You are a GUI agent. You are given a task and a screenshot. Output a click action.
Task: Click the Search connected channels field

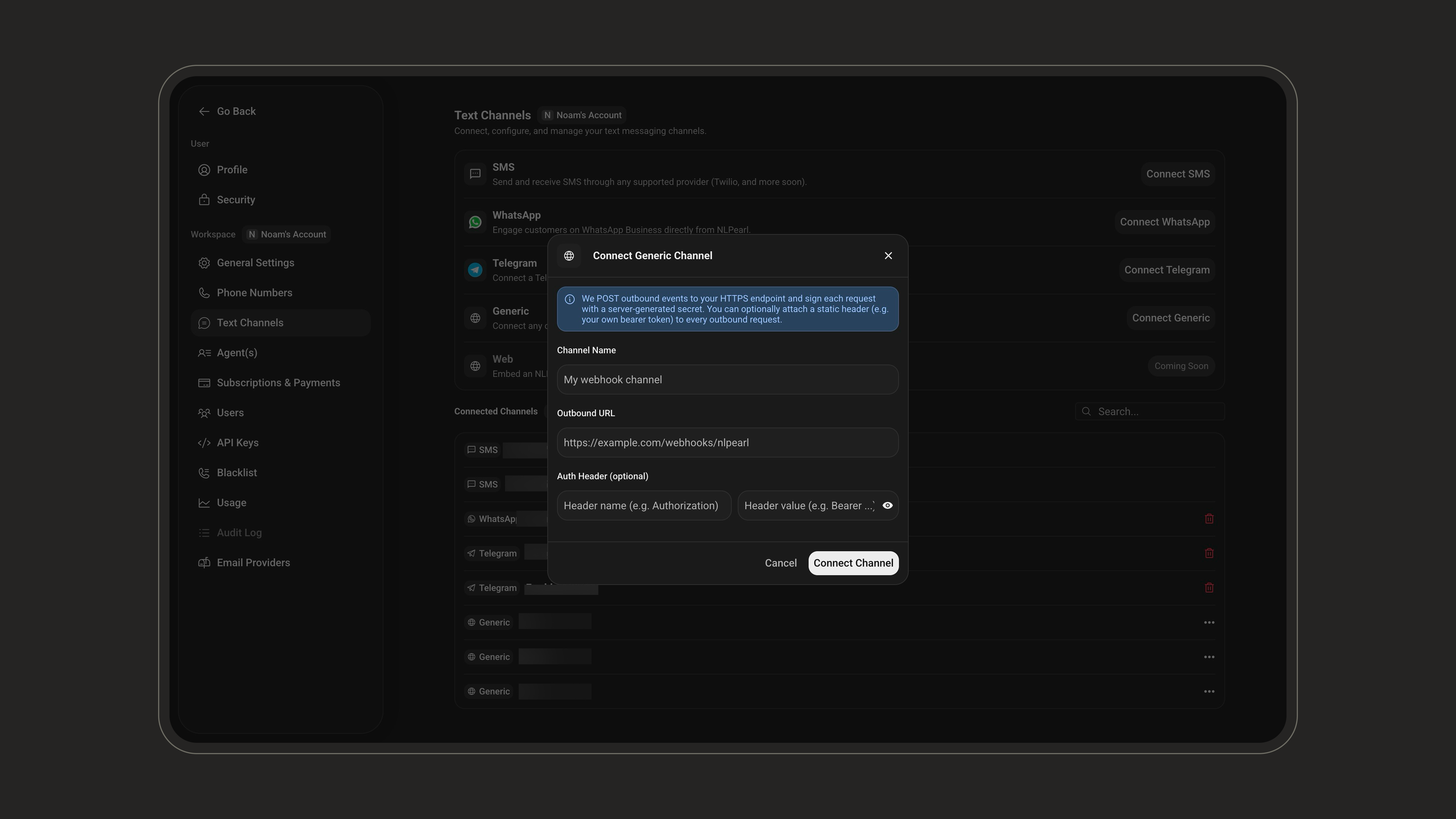1150,411
